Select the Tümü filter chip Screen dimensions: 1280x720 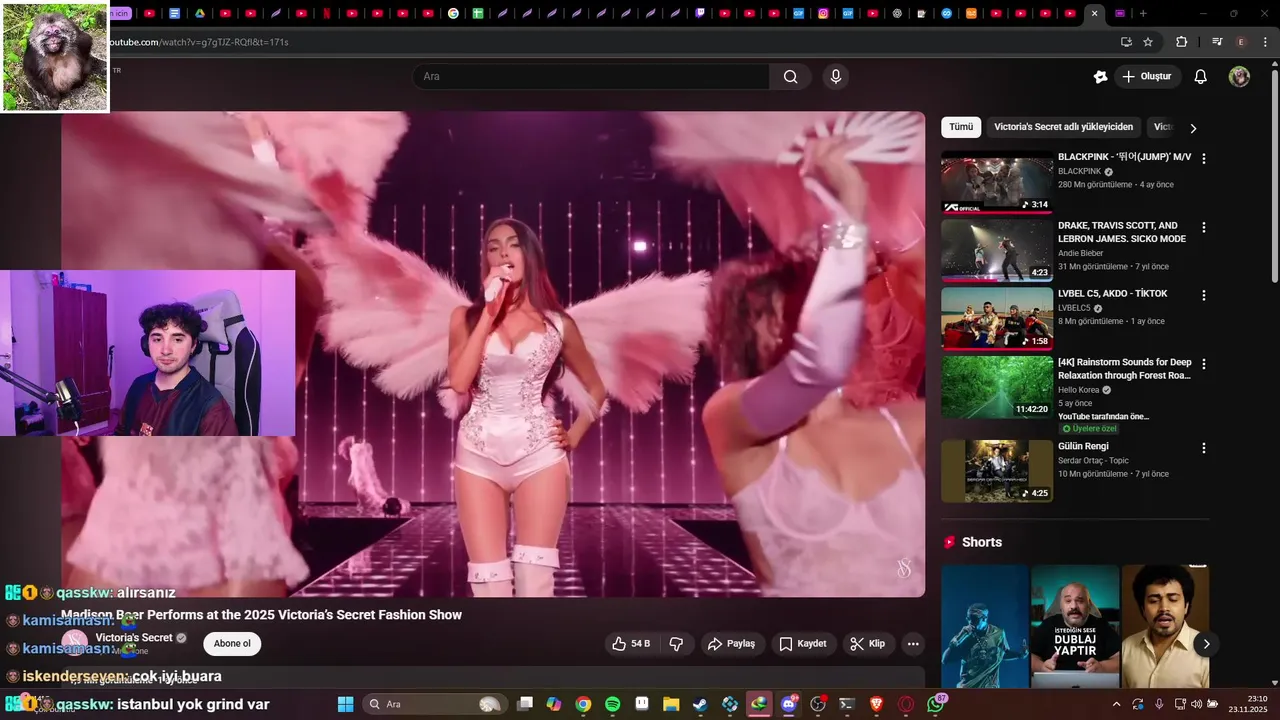[x=961, y=127]
